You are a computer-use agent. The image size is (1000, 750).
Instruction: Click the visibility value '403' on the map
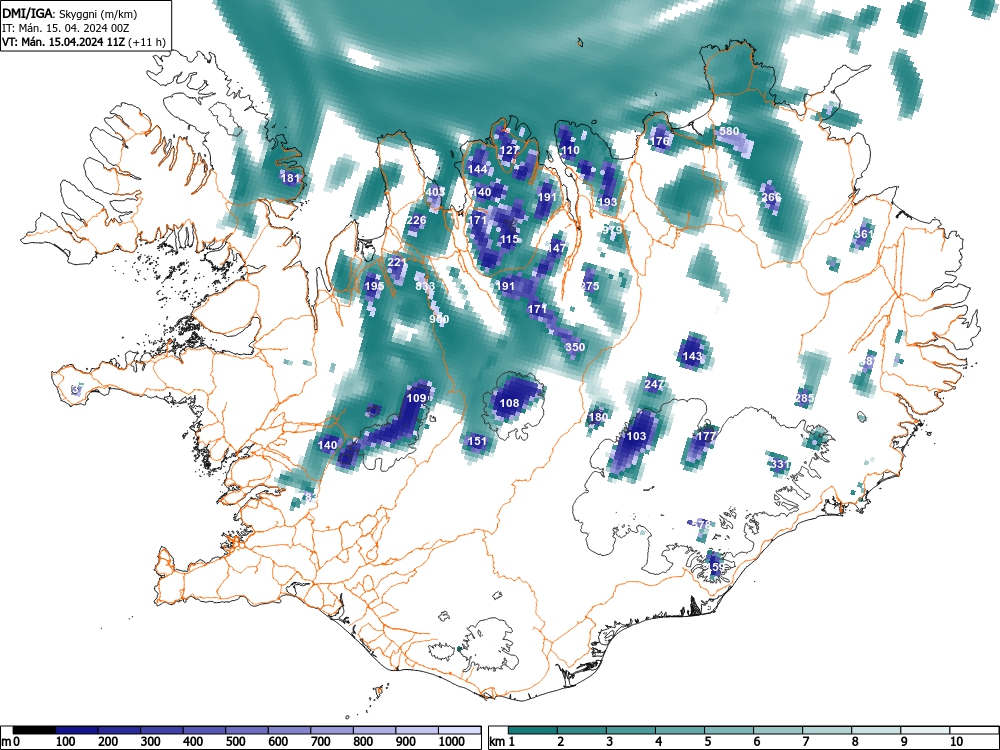[435, 192]
